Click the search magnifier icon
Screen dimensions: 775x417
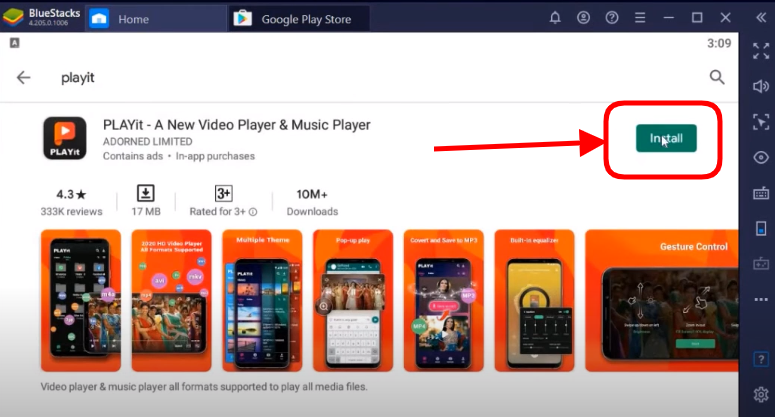click(717, 77)
